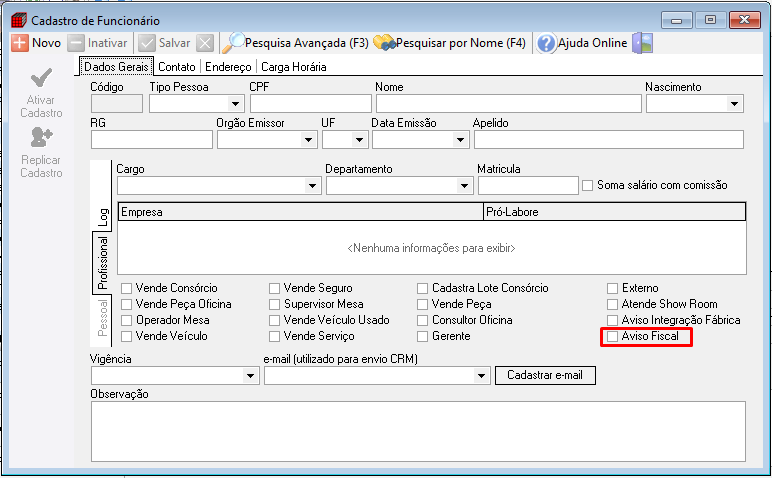Click the Observação text area
Image resolution: width=772 pixels, height=478 pixels.
(x=418, y=432)
